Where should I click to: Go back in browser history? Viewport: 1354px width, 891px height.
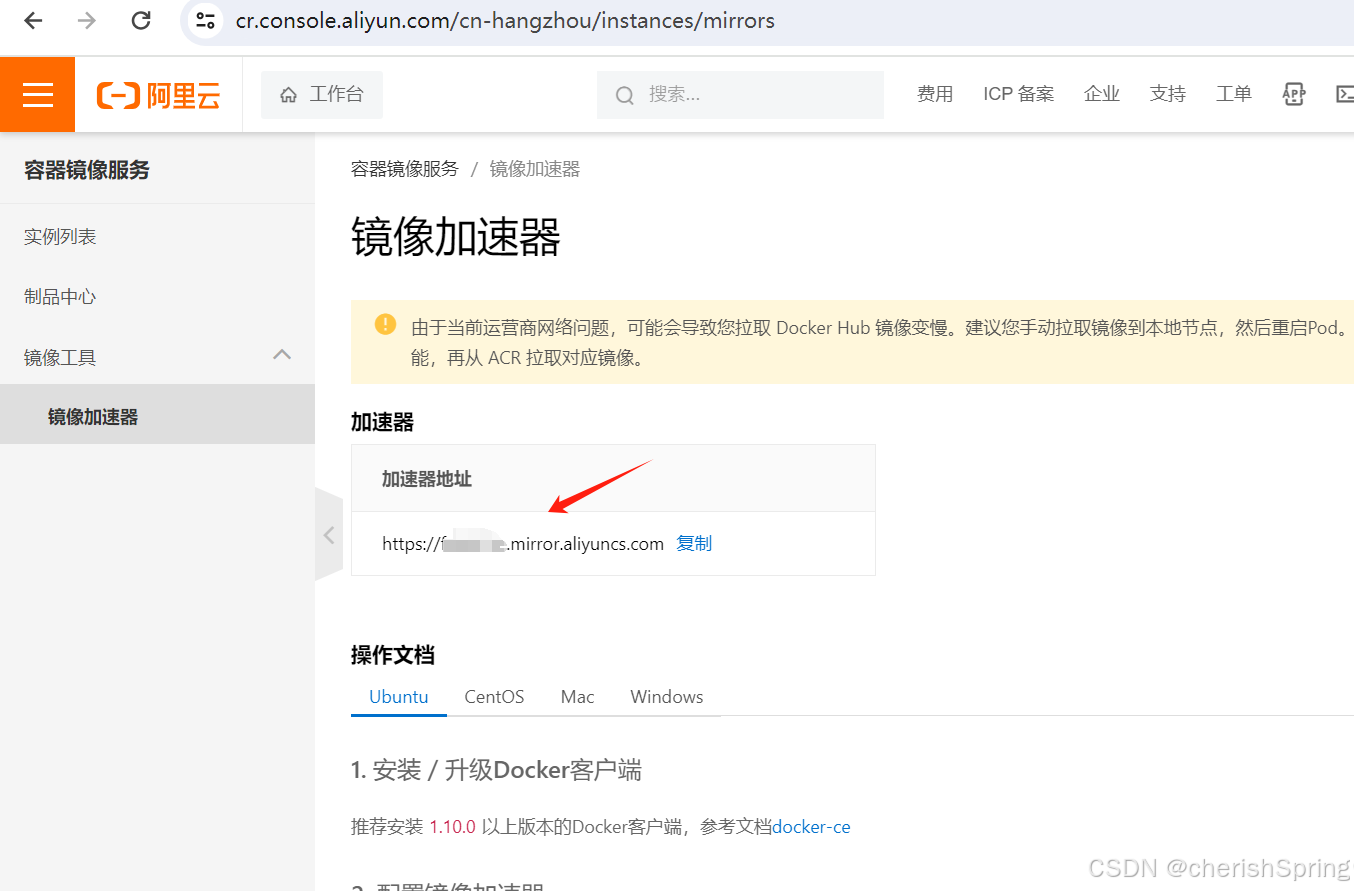[33, 20]
